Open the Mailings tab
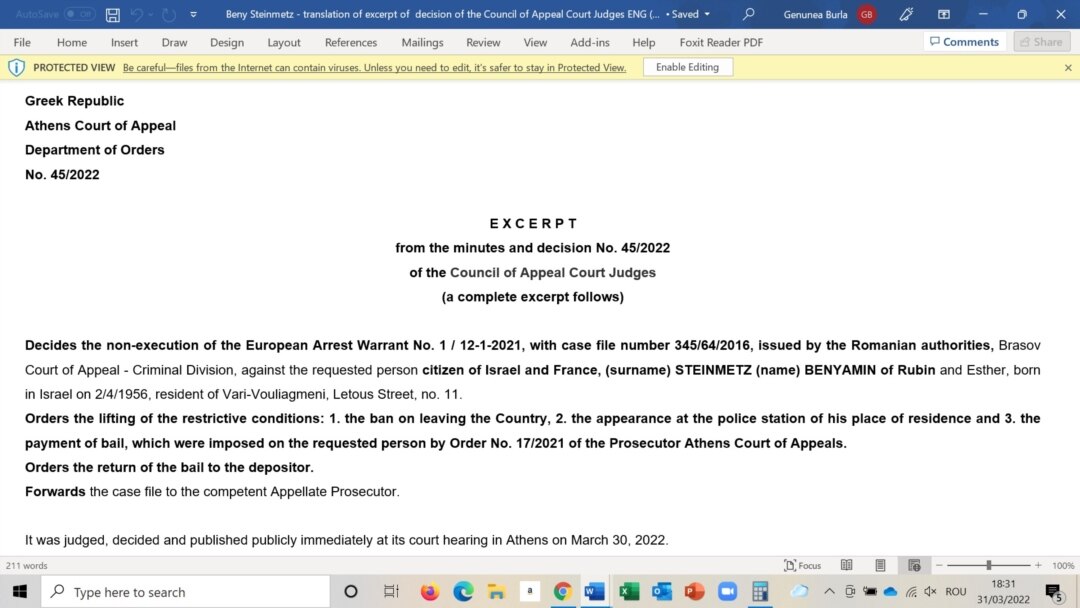Viewport: 1080px width, 608px height. [422, 42]
